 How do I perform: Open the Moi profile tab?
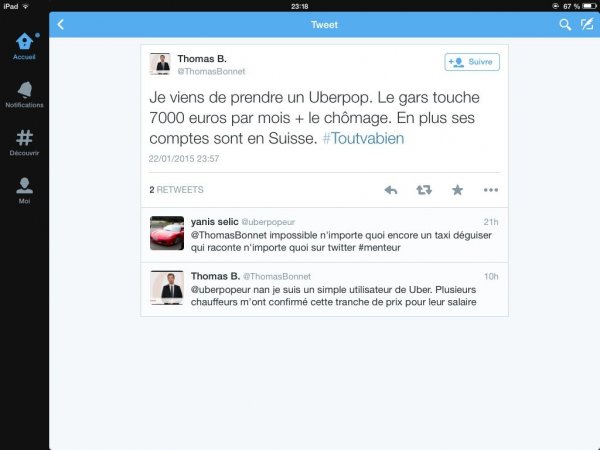click(24, 190)
